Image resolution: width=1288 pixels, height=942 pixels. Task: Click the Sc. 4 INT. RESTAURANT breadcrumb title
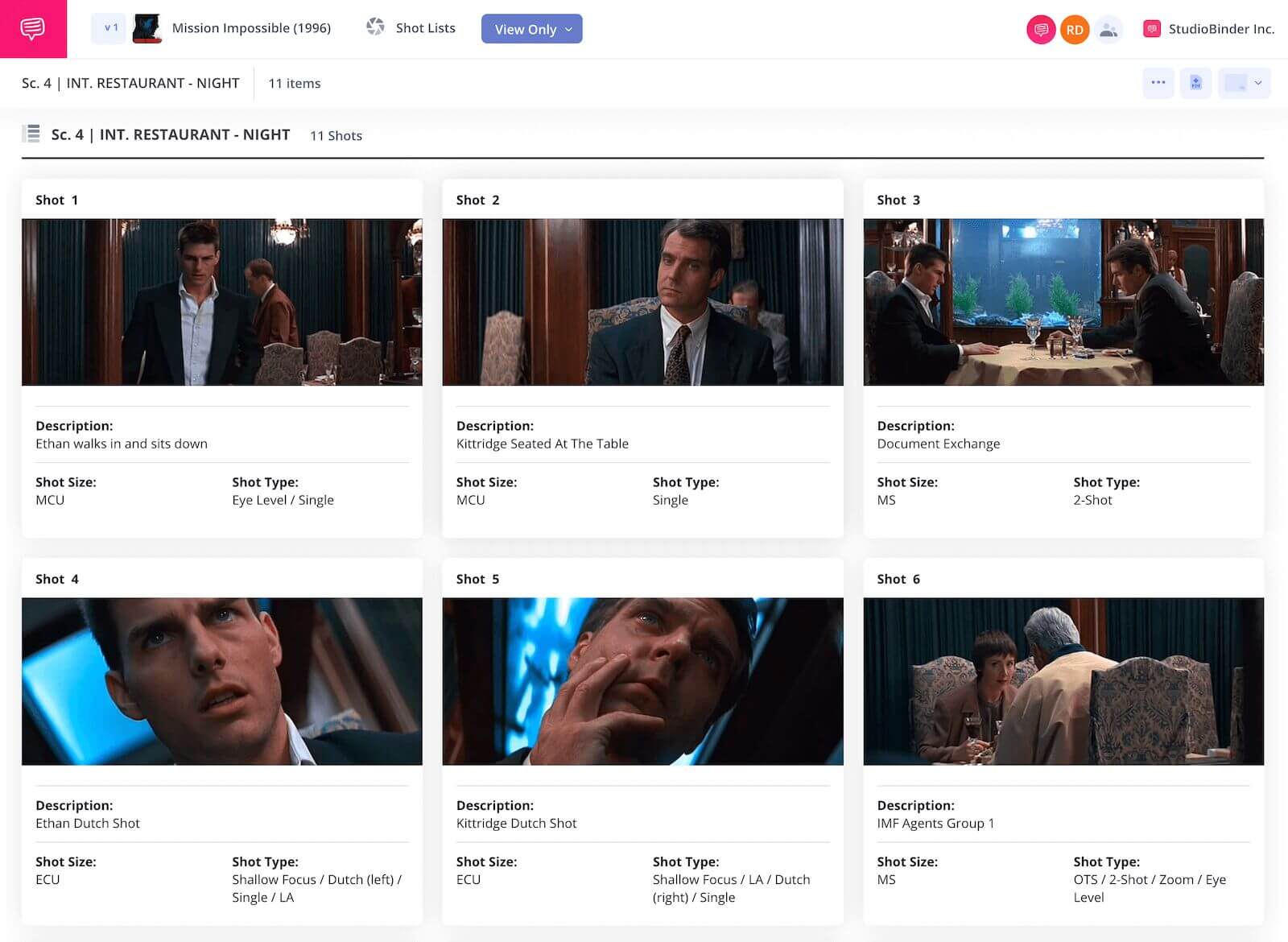(130, 83)
